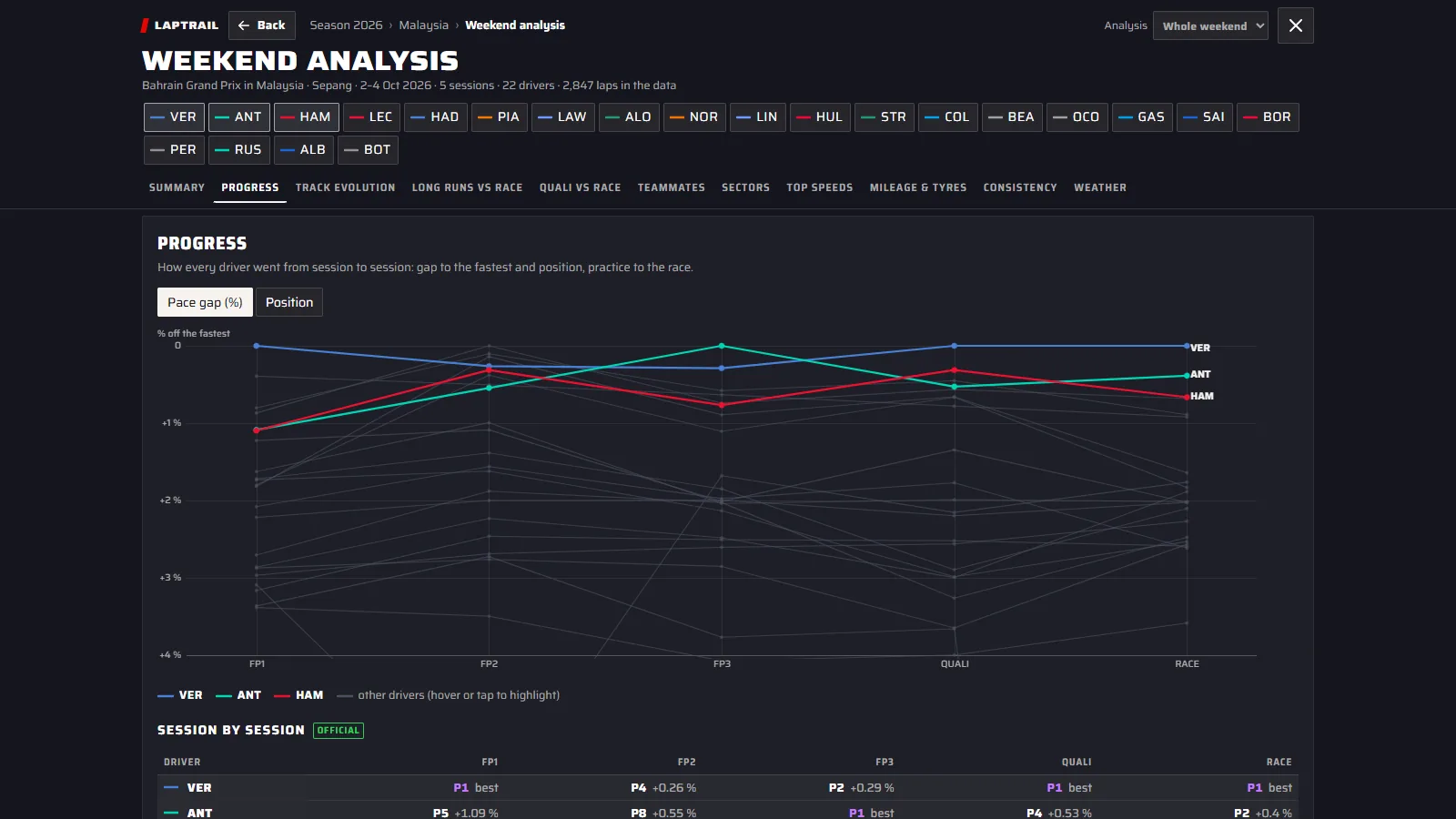The image size is (1456, 819).
Task: Toggle SAI driver chip
Action: [1205, 116]
